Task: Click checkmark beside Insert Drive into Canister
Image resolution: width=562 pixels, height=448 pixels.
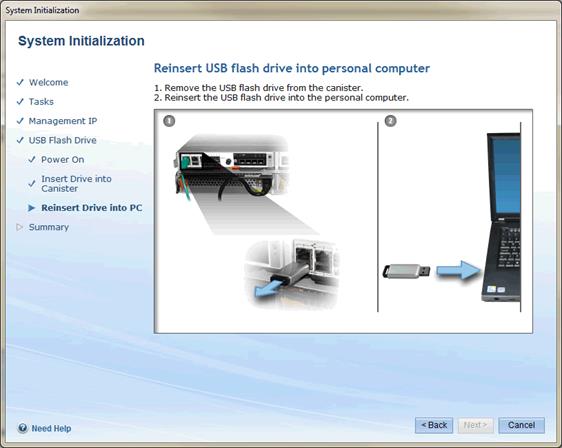Action: (x=32, y=184)
